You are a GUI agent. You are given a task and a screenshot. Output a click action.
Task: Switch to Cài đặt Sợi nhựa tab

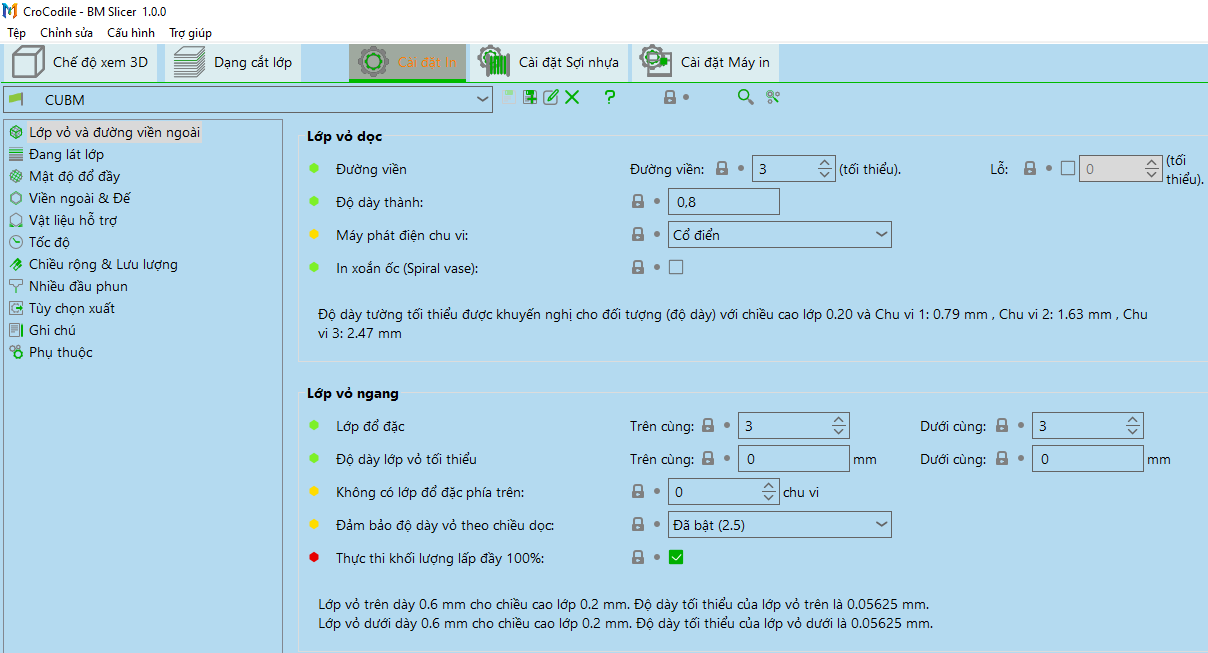click(x=549, y=62)
